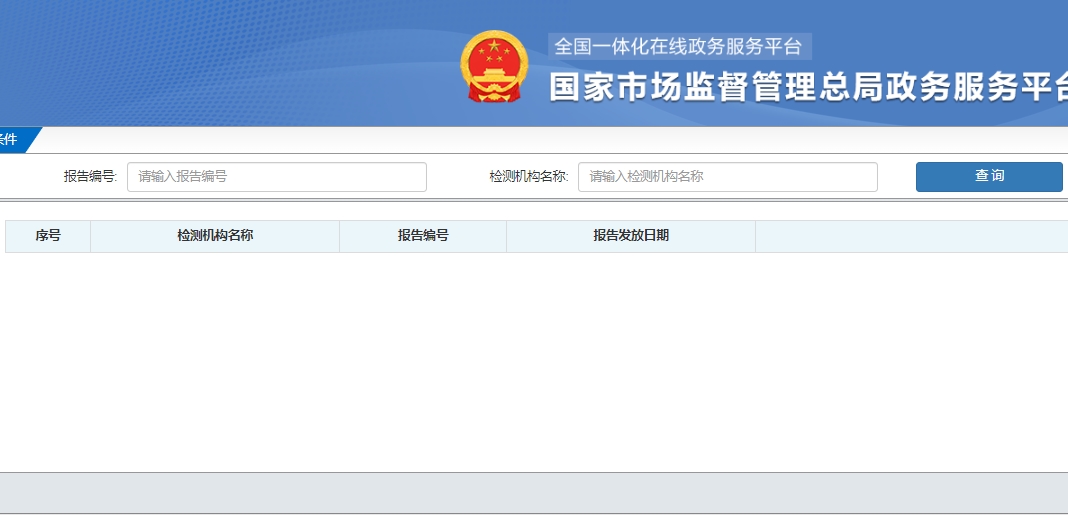Screen dimensions: 1068x515
Task: Click blank space between input and 检测机构名称 label
Action: (457, 177)
